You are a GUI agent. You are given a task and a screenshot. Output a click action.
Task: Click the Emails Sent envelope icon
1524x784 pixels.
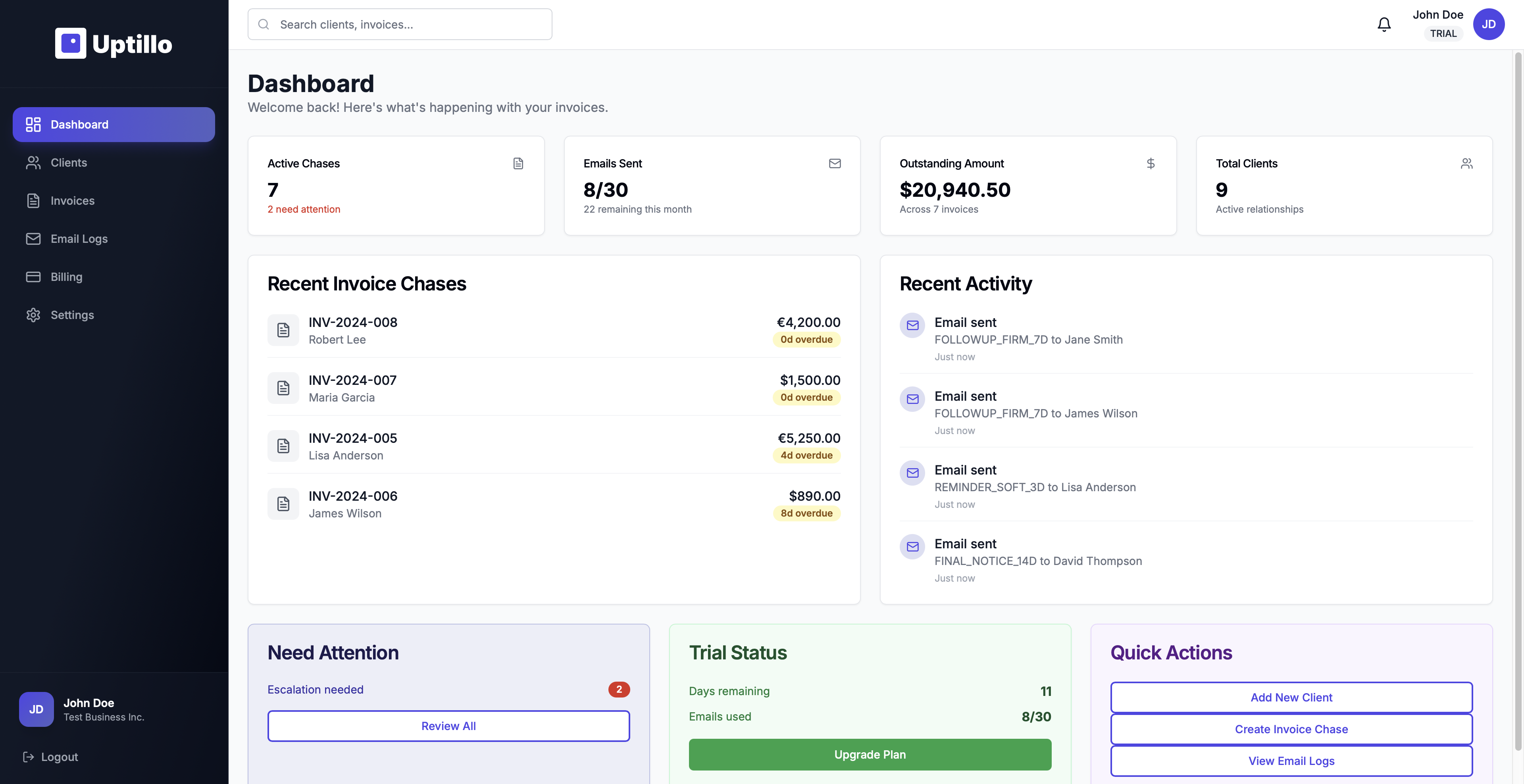click(x=835, y=163)
